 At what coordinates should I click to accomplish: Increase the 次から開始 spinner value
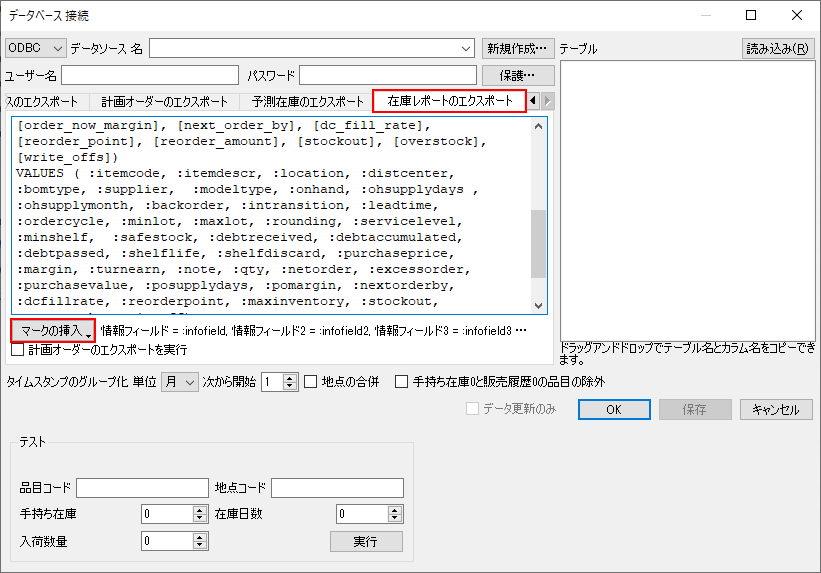coord(290,377)
